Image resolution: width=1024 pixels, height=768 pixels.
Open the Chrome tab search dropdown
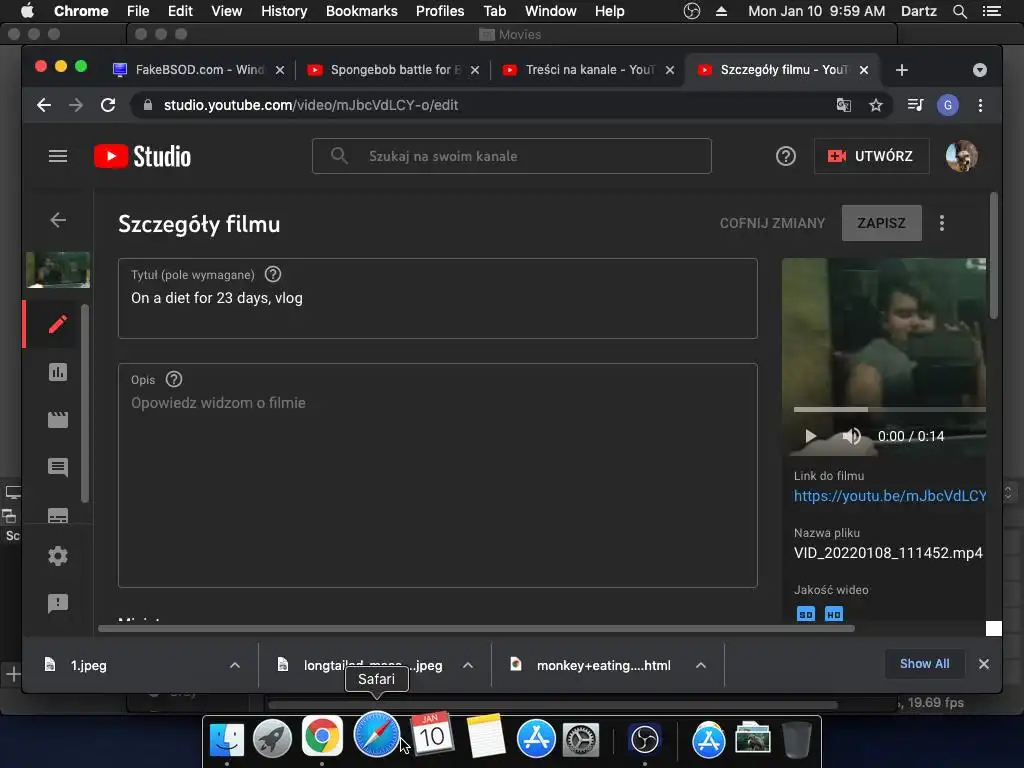pyautogui.click(x=980, y=70)
